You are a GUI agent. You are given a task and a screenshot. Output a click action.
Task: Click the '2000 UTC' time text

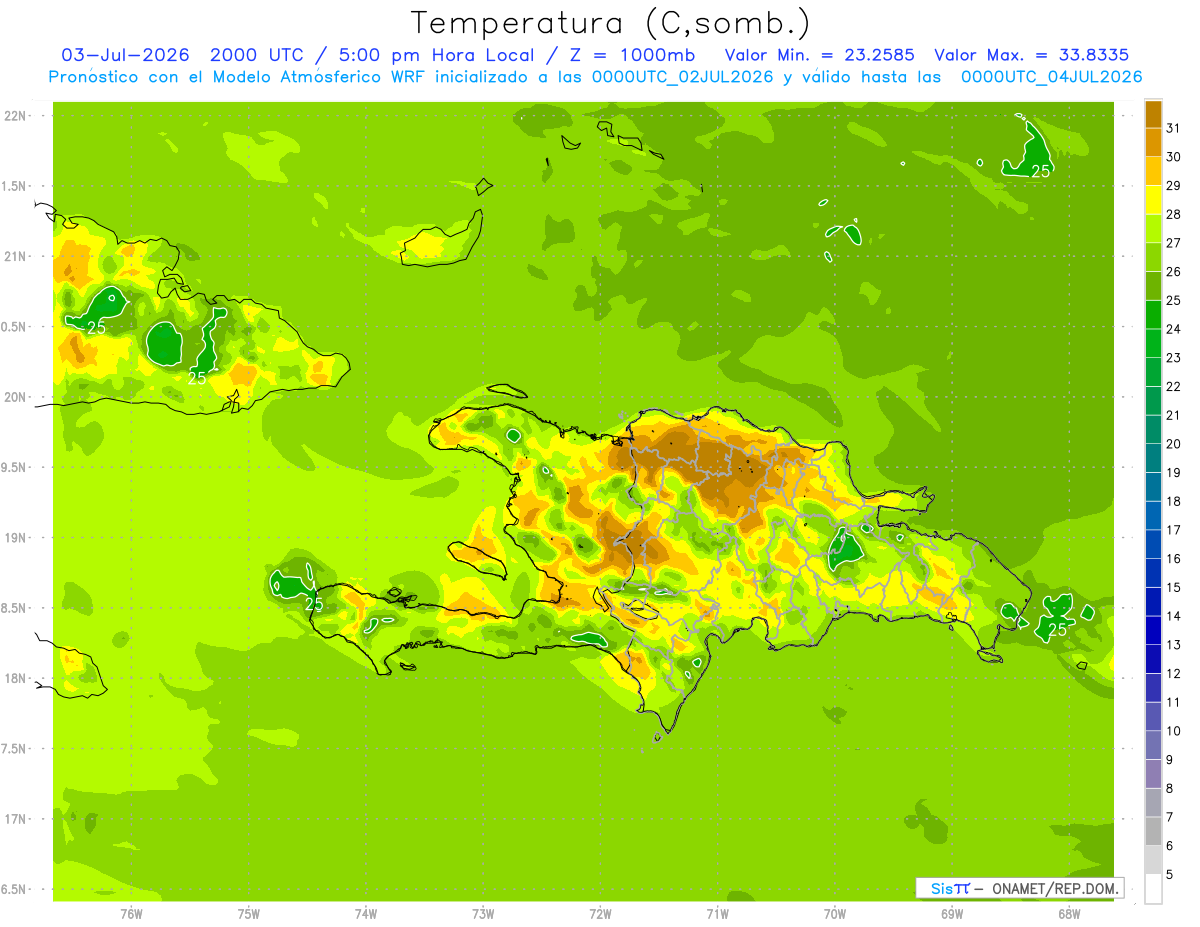[257, 54]
